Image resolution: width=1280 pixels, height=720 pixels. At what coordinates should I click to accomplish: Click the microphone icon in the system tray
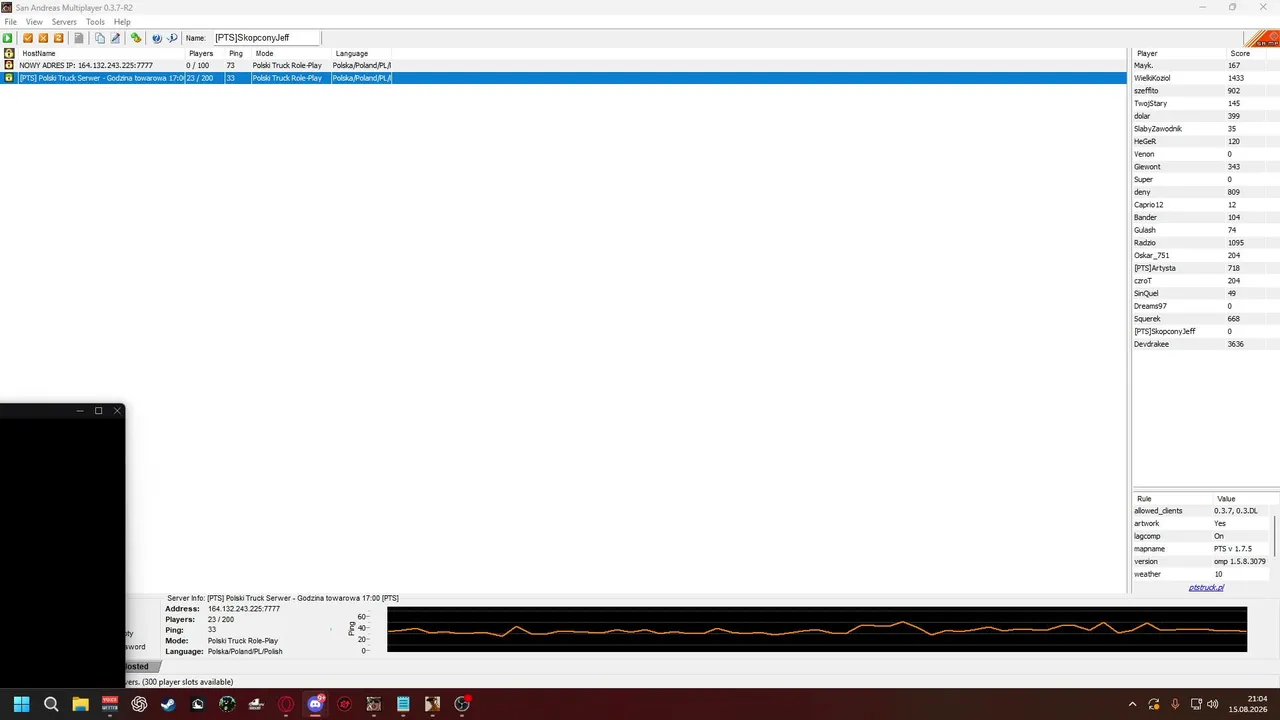coord(1175,704)
